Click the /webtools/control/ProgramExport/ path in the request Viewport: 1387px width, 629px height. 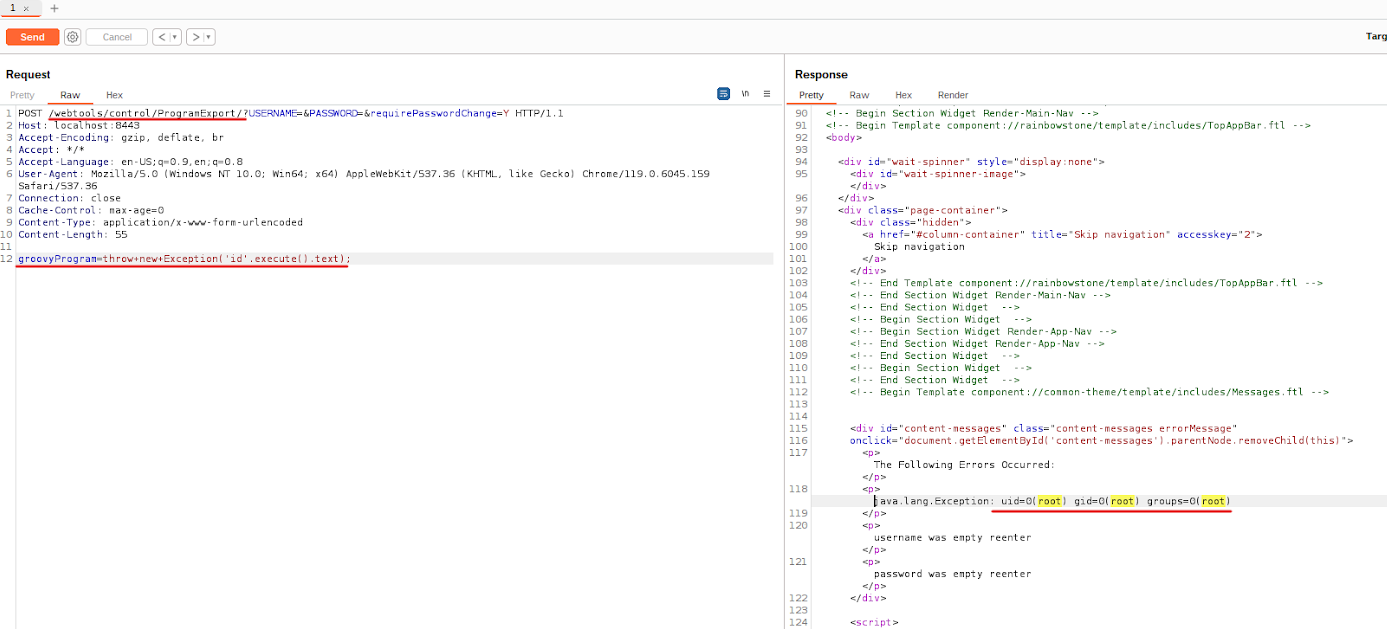coord(146,113)
